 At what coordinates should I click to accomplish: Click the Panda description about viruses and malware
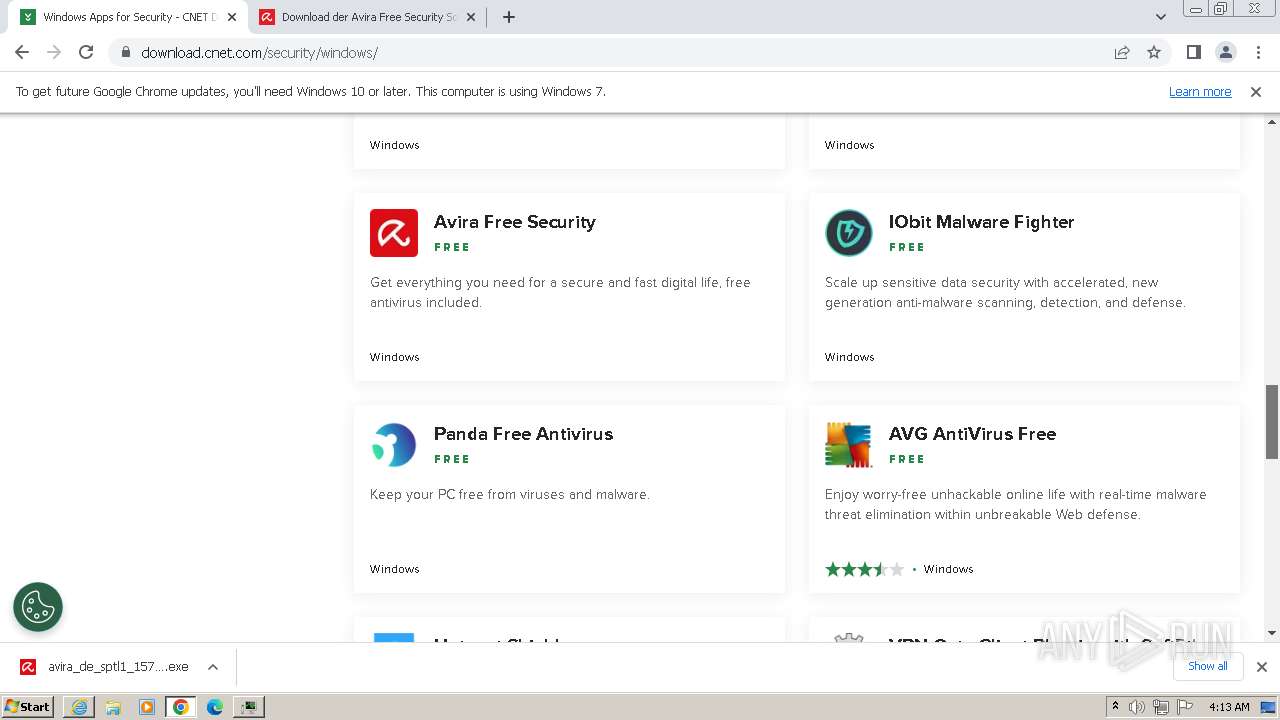point(510,495)
